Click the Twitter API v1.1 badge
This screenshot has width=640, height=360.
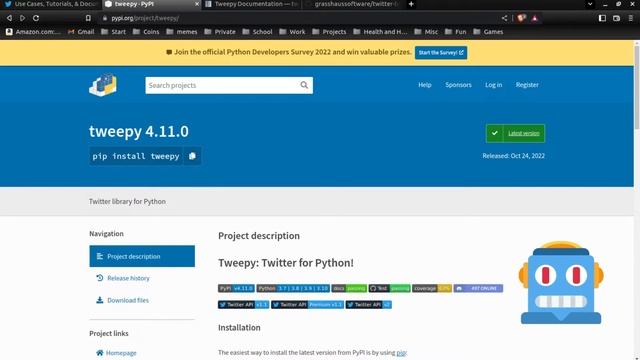244,304
